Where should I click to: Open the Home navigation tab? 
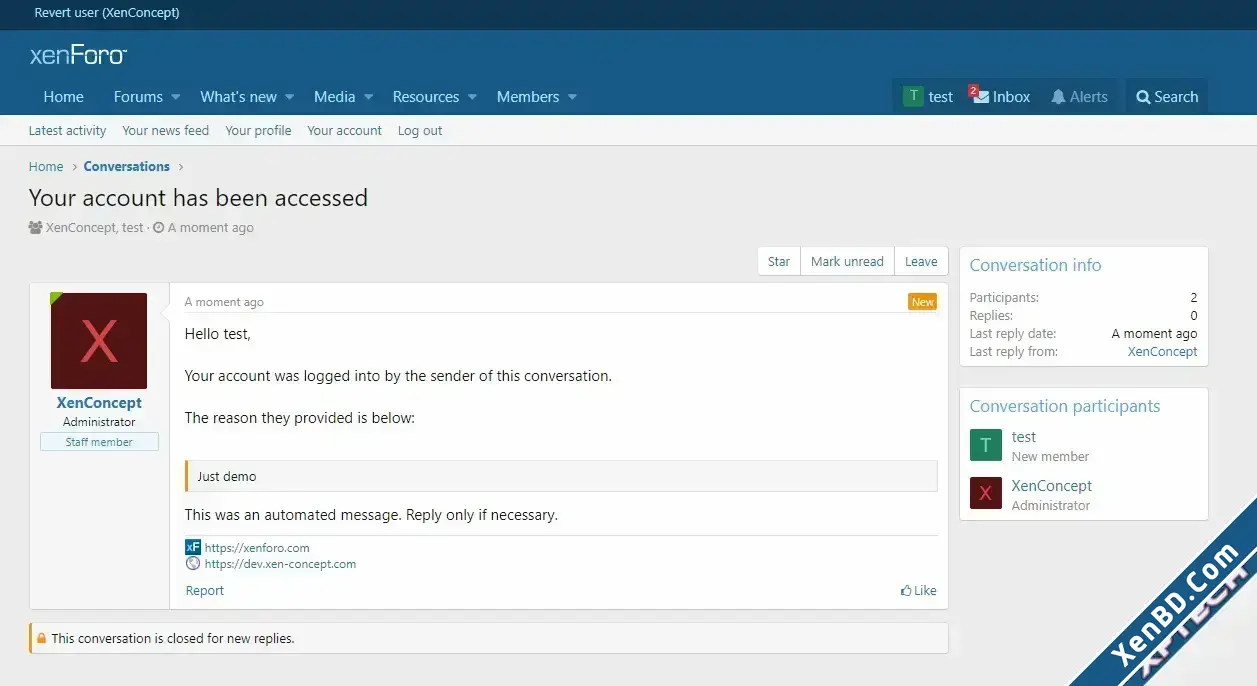(x=63, y=97)
